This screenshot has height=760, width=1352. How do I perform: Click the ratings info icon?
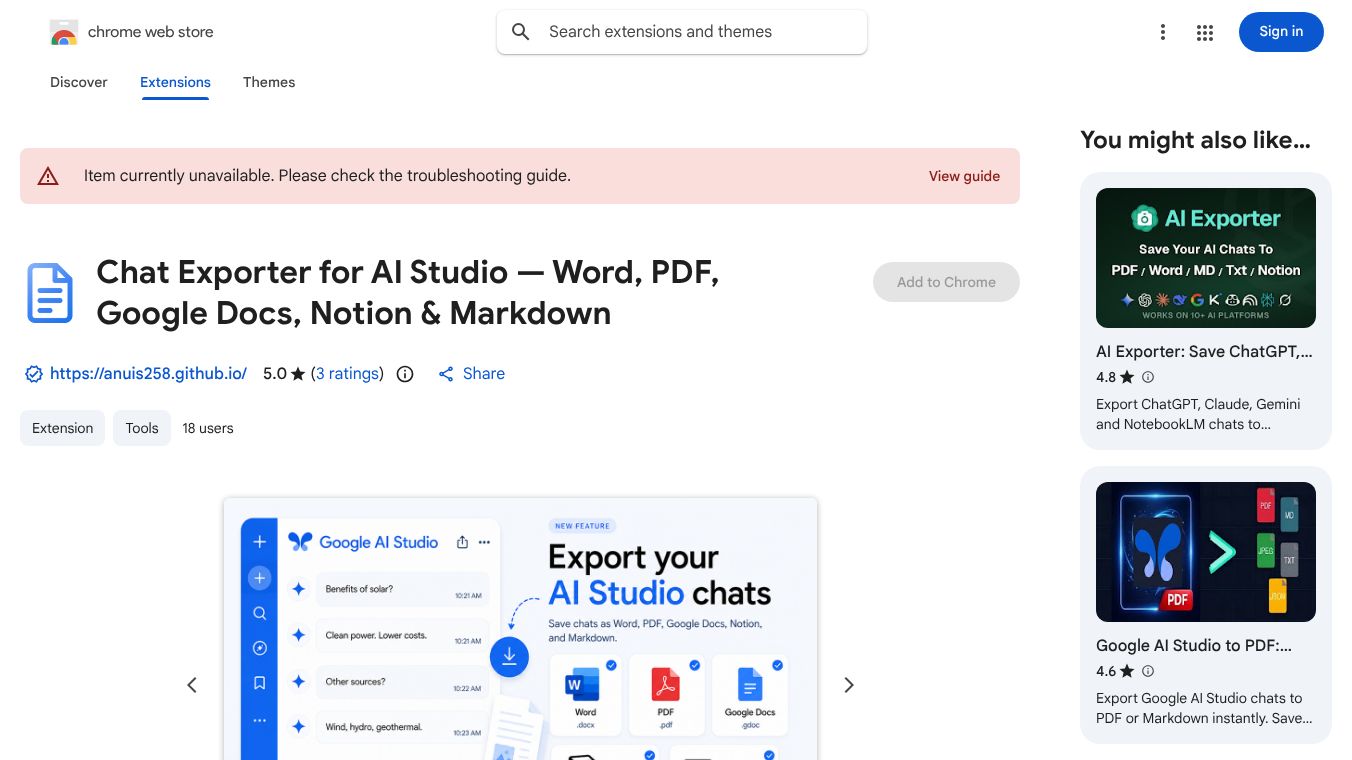[405, 374]
